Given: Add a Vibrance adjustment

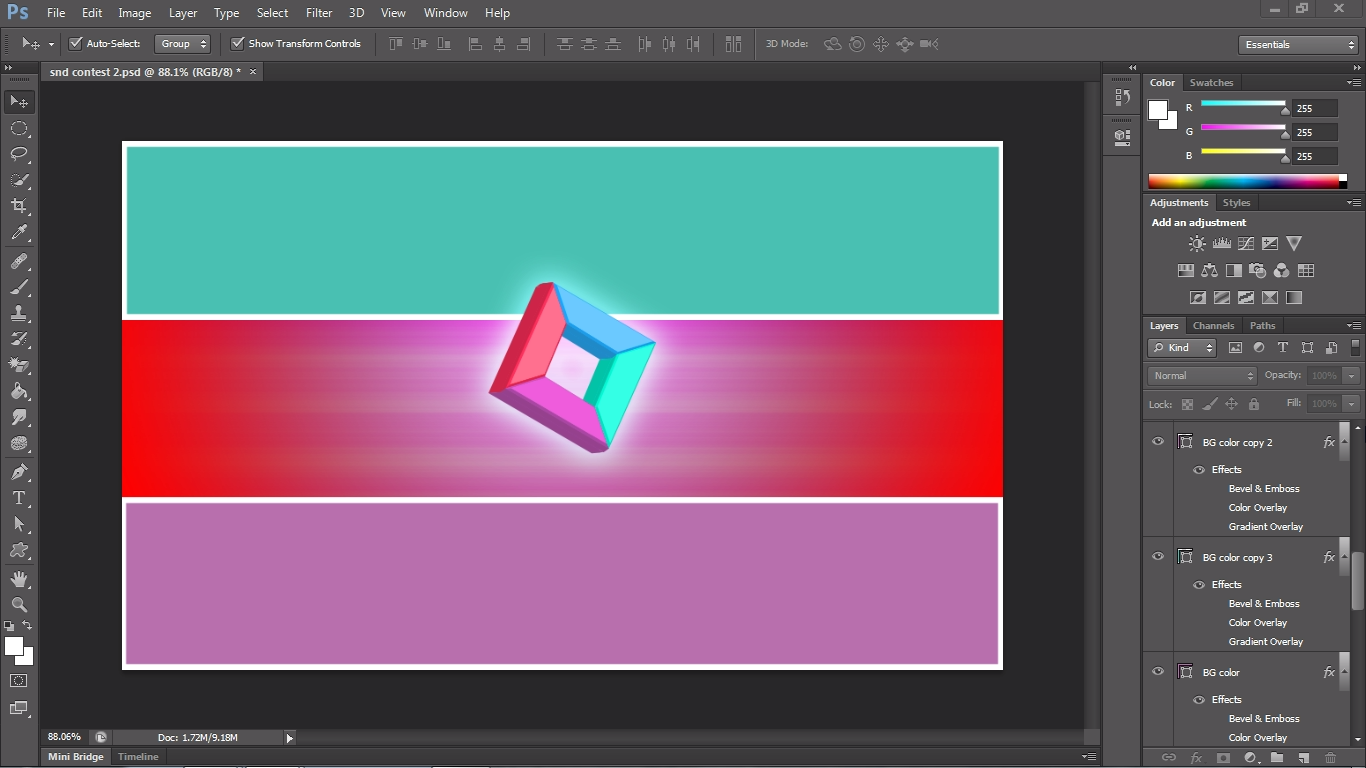Looking at the screenshot, I should tap(1294, 243).
